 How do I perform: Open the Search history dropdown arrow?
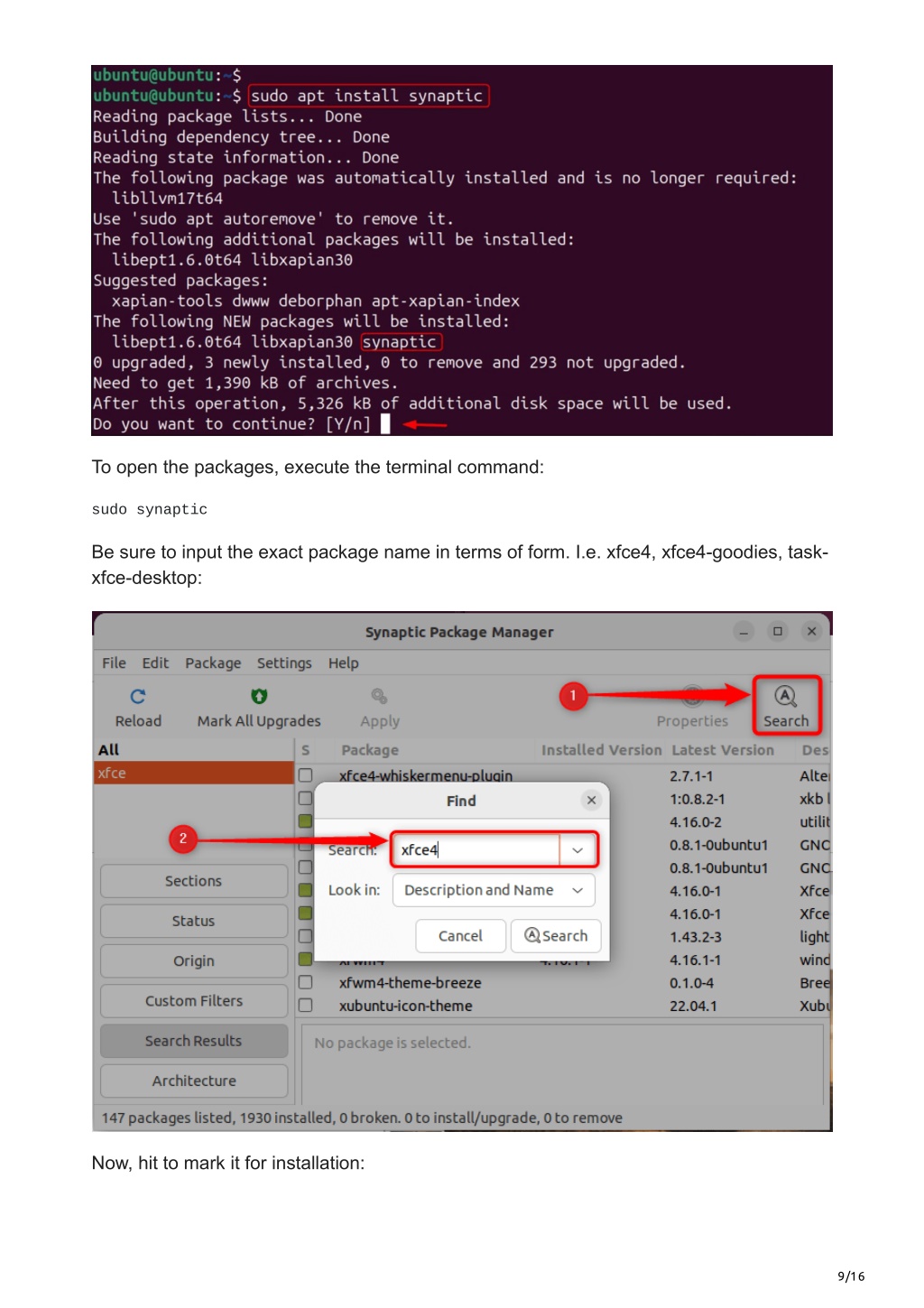[x=577, y=850]
